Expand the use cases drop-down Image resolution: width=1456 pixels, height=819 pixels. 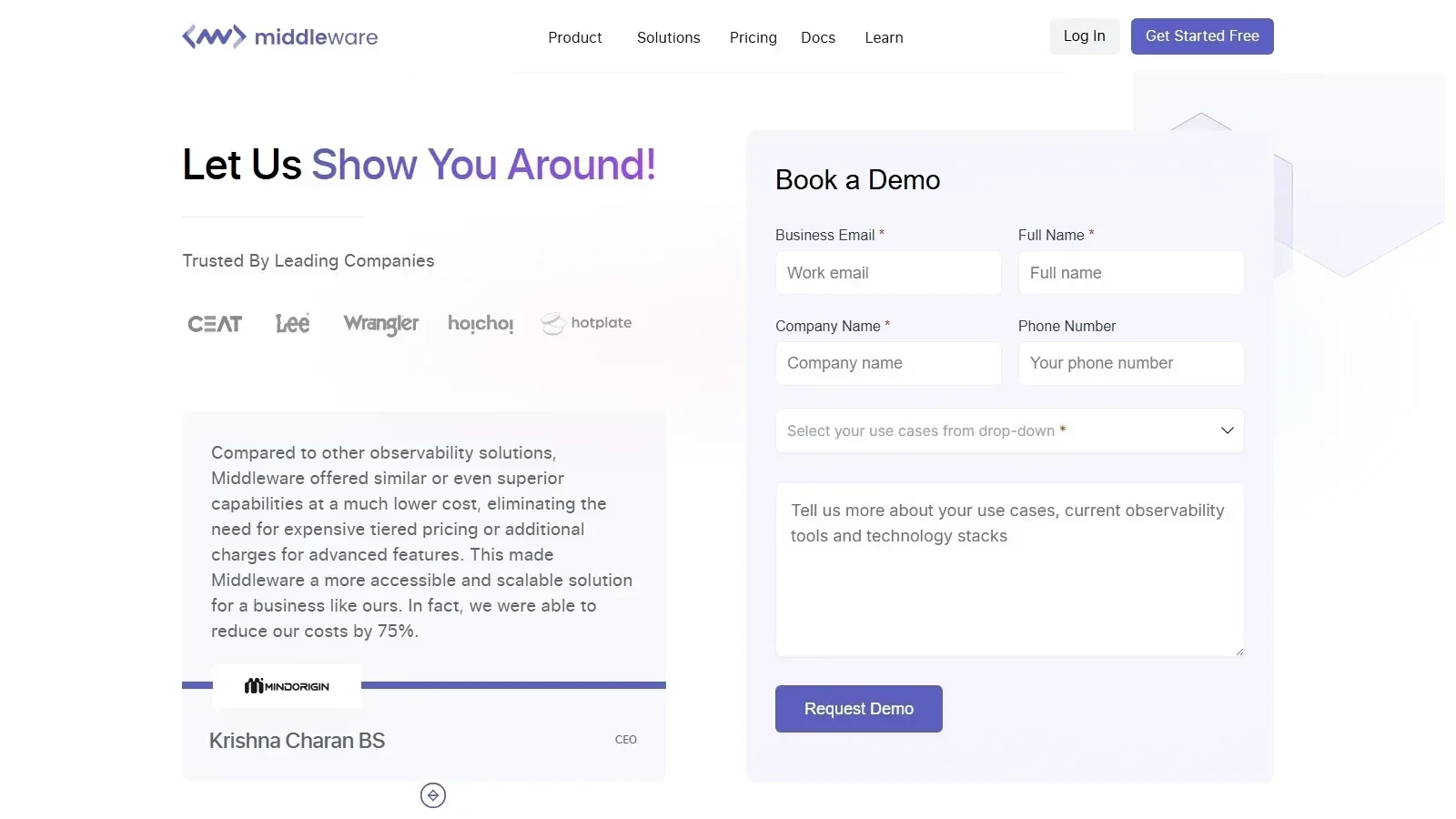tap(1009, 430)
